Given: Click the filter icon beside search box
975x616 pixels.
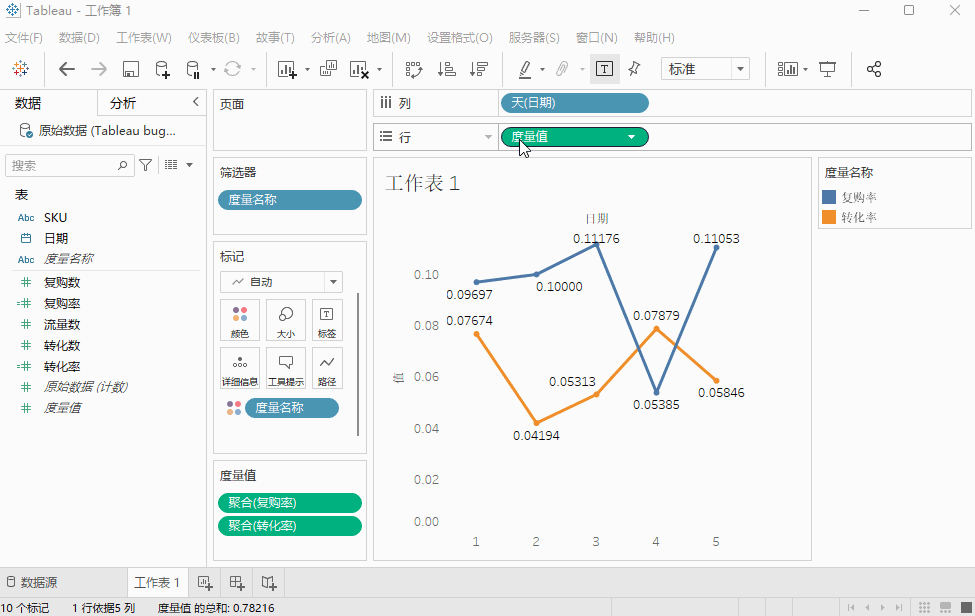Looking at the screenshot, I should click(146, 165).
